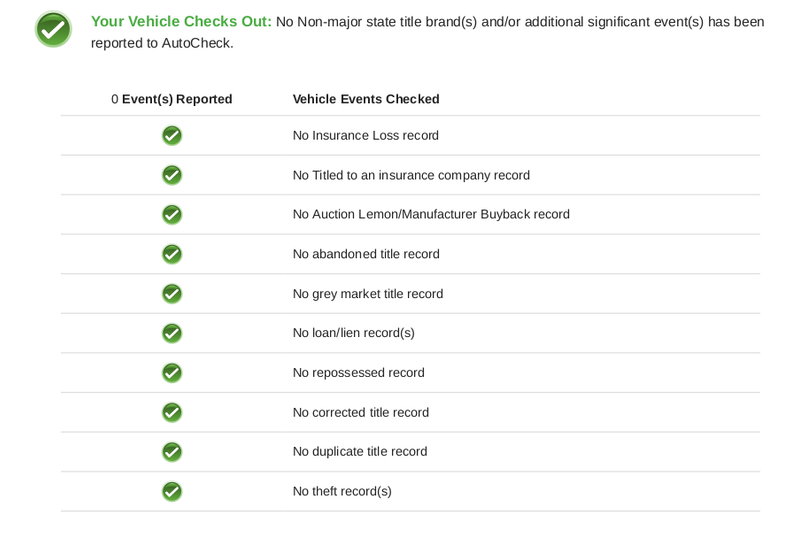Click the No grey market title record text
This screenshot has height=555, width=811.
[x=368, y=294]
